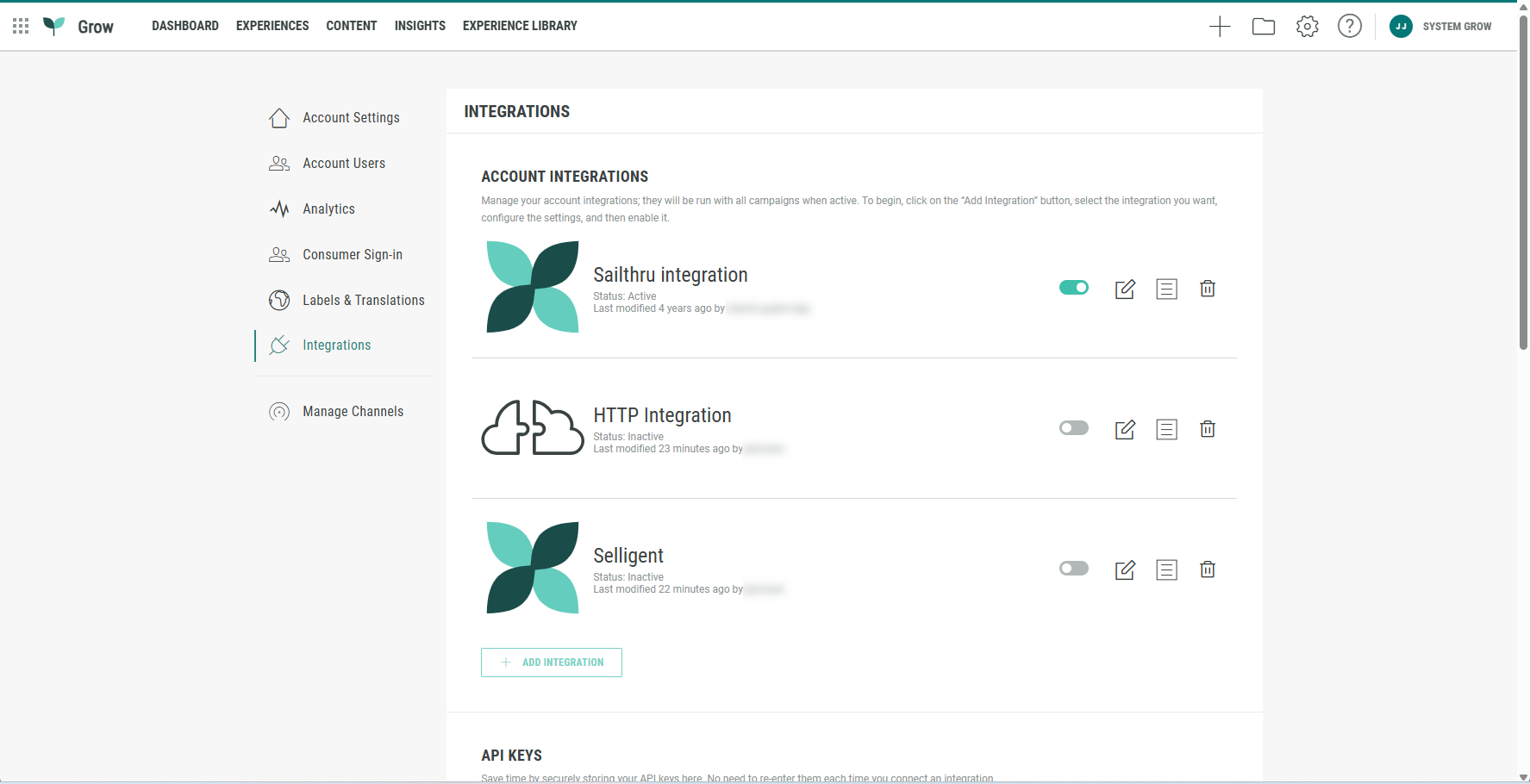Image resolution: width=1530 pixels, height=784 pixels.
Task: Open logs list for HTTP Integration
Action: [1166, 430]
